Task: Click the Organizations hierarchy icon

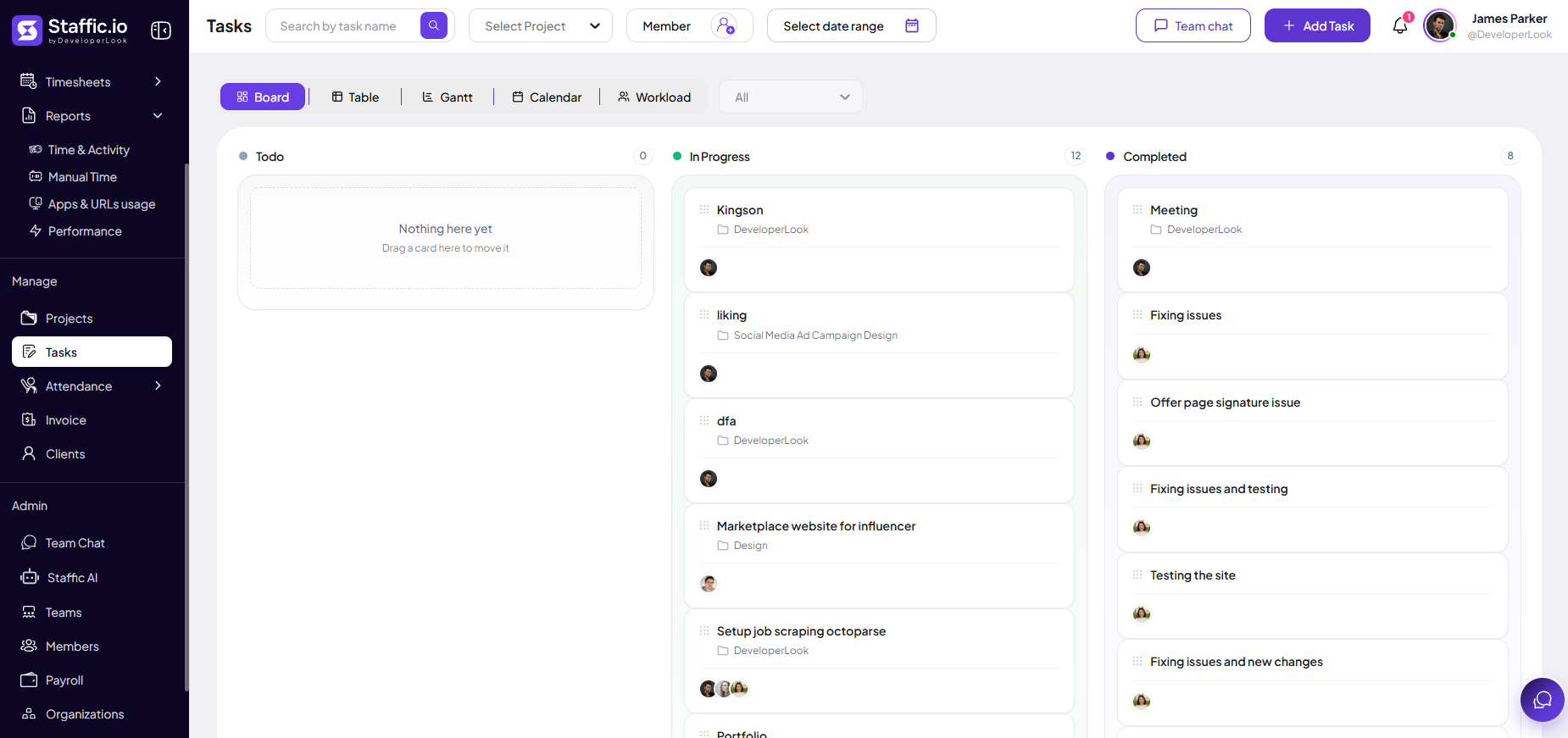Action: point(29,713)
